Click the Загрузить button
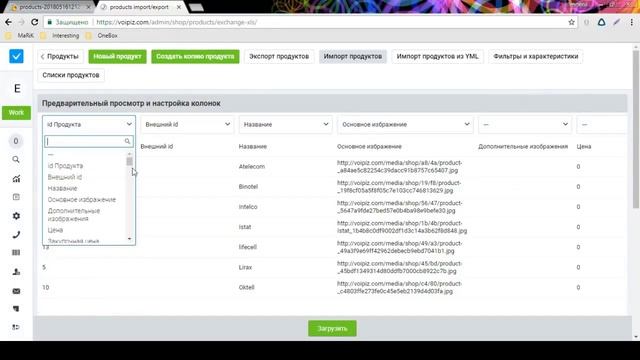640x360 pixels. tap(332, 329)
